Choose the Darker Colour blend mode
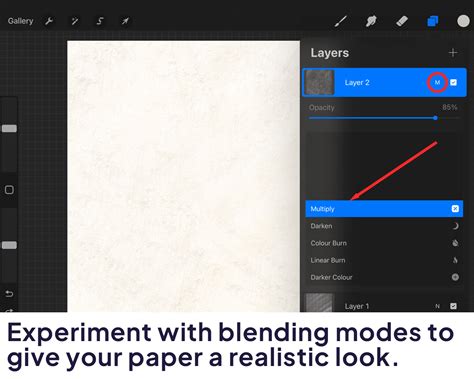Screen dimensions: 474x379 tap(384, 277)
